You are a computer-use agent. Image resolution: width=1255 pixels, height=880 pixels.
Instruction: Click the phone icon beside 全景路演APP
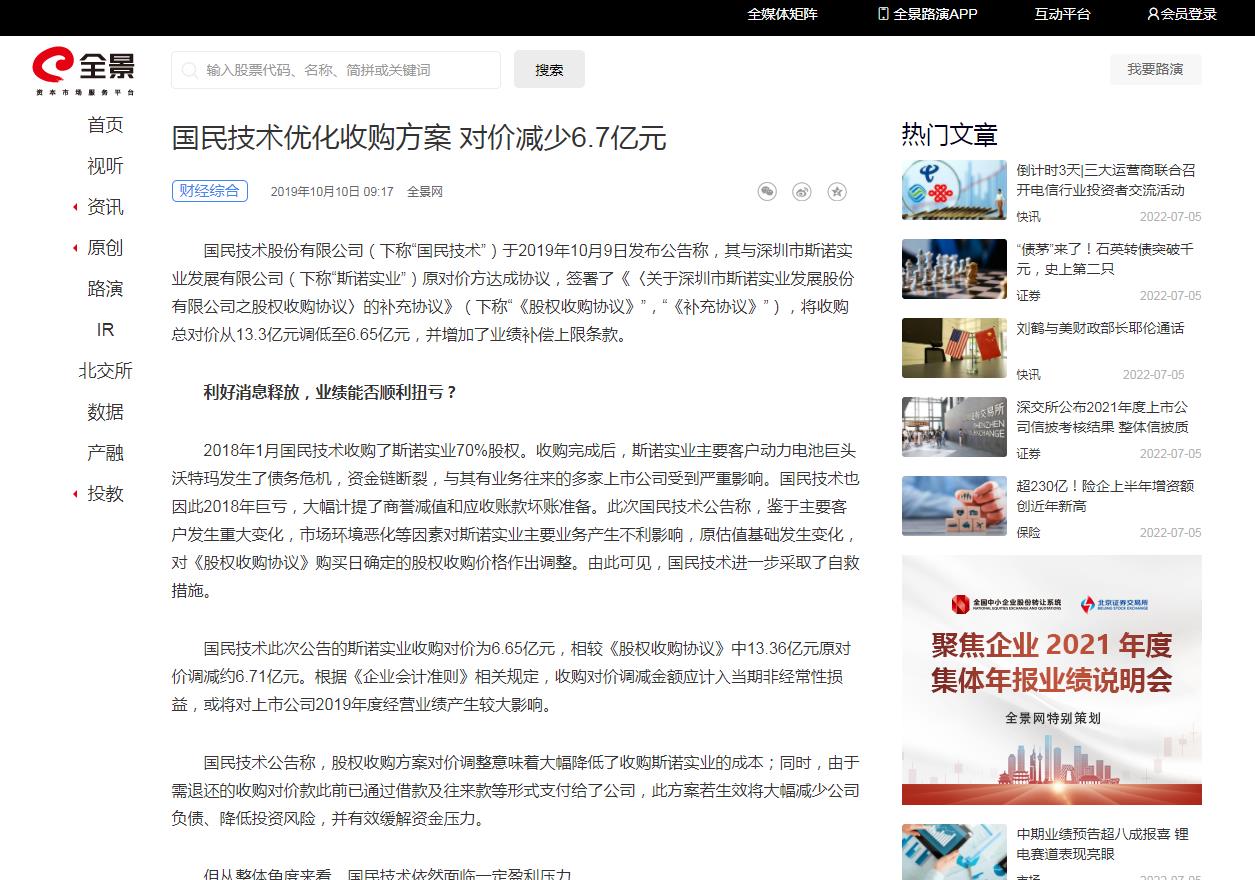pos(883,13)
